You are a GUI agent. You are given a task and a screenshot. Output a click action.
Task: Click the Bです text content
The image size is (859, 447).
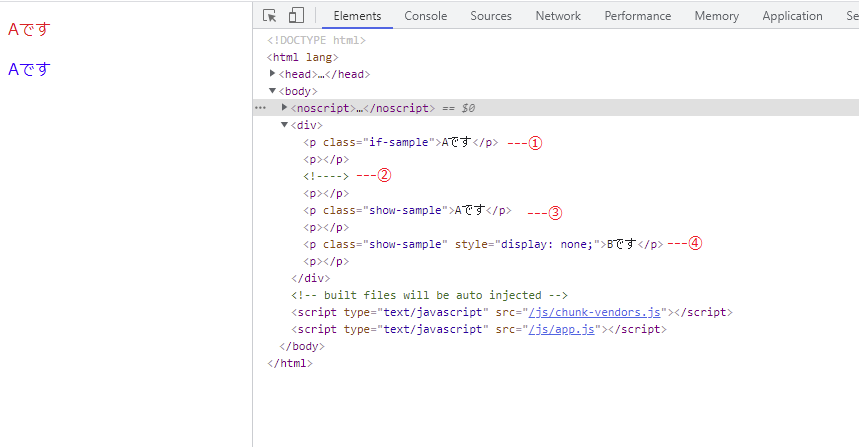coord(622,244)
